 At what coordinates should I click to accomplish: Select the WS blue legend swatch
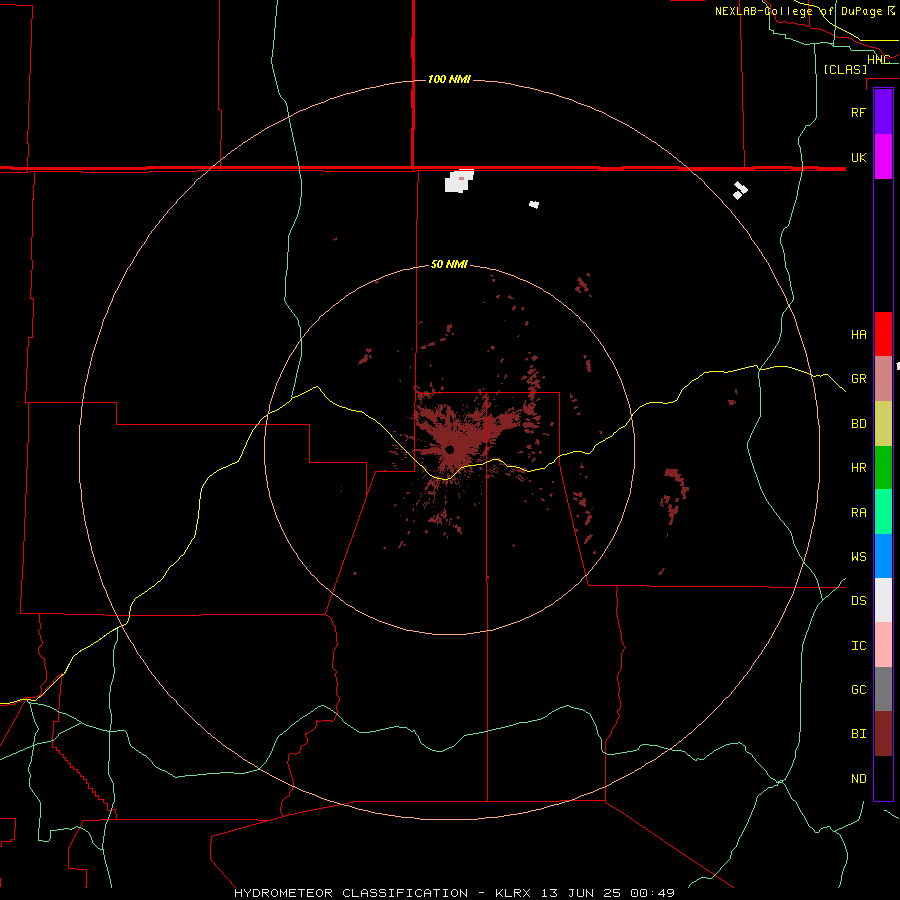pos(883,556)
